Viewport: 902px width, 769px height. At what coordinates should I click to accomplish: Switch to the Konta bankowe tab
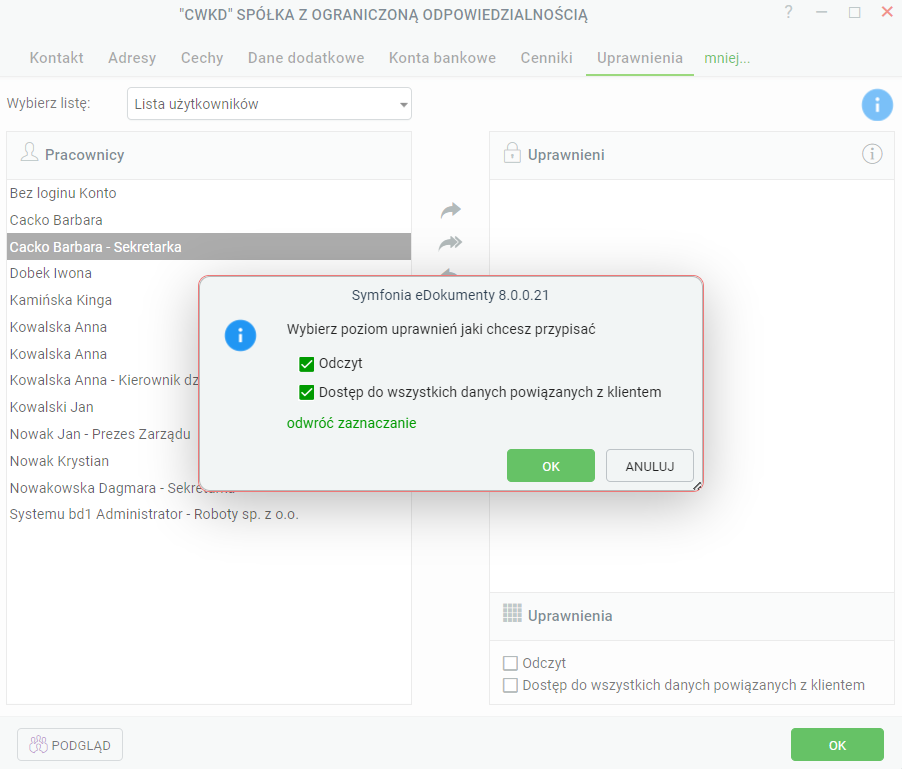[442, 58]
